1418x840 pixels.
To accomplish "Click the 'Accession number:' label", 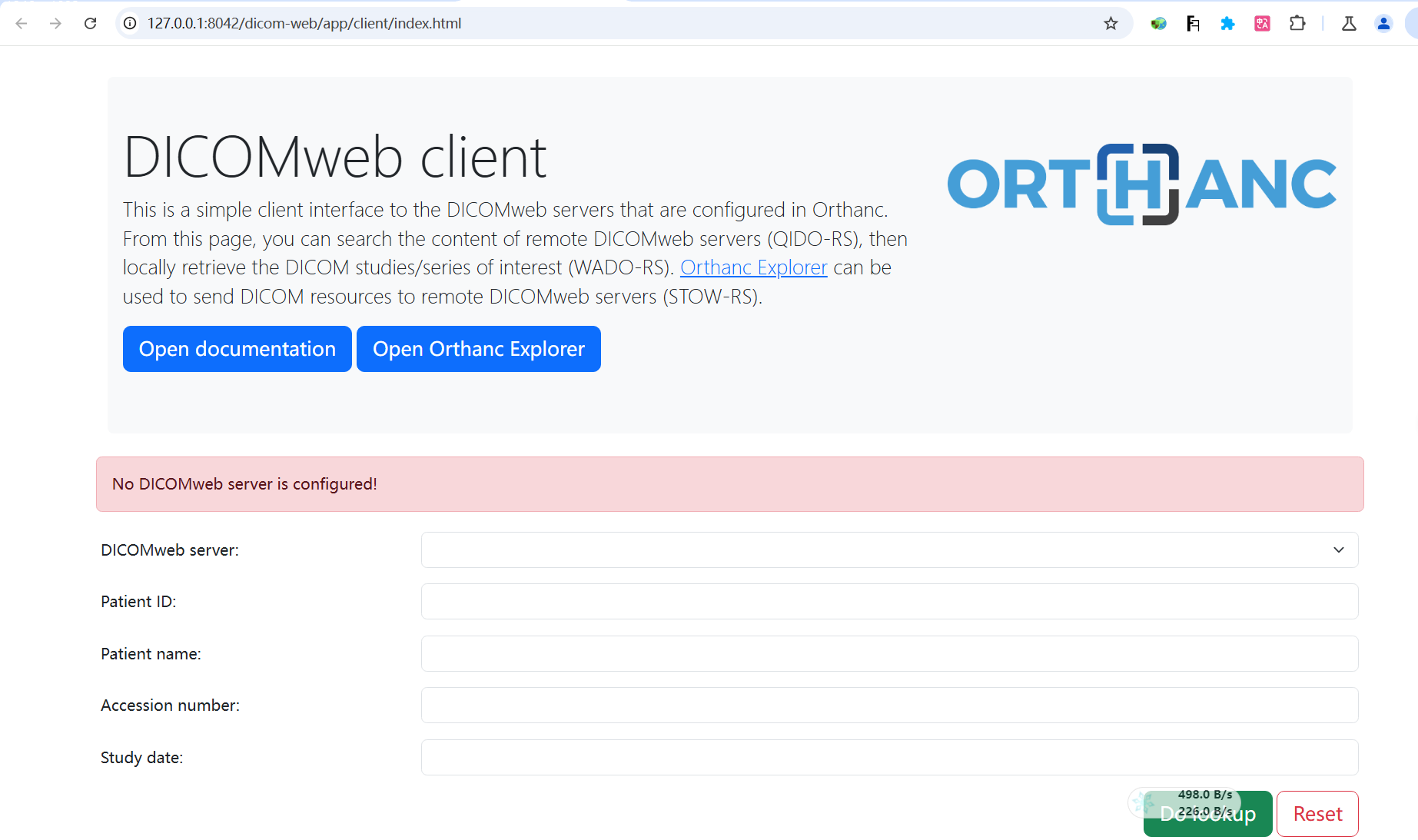I will (170, 706).
